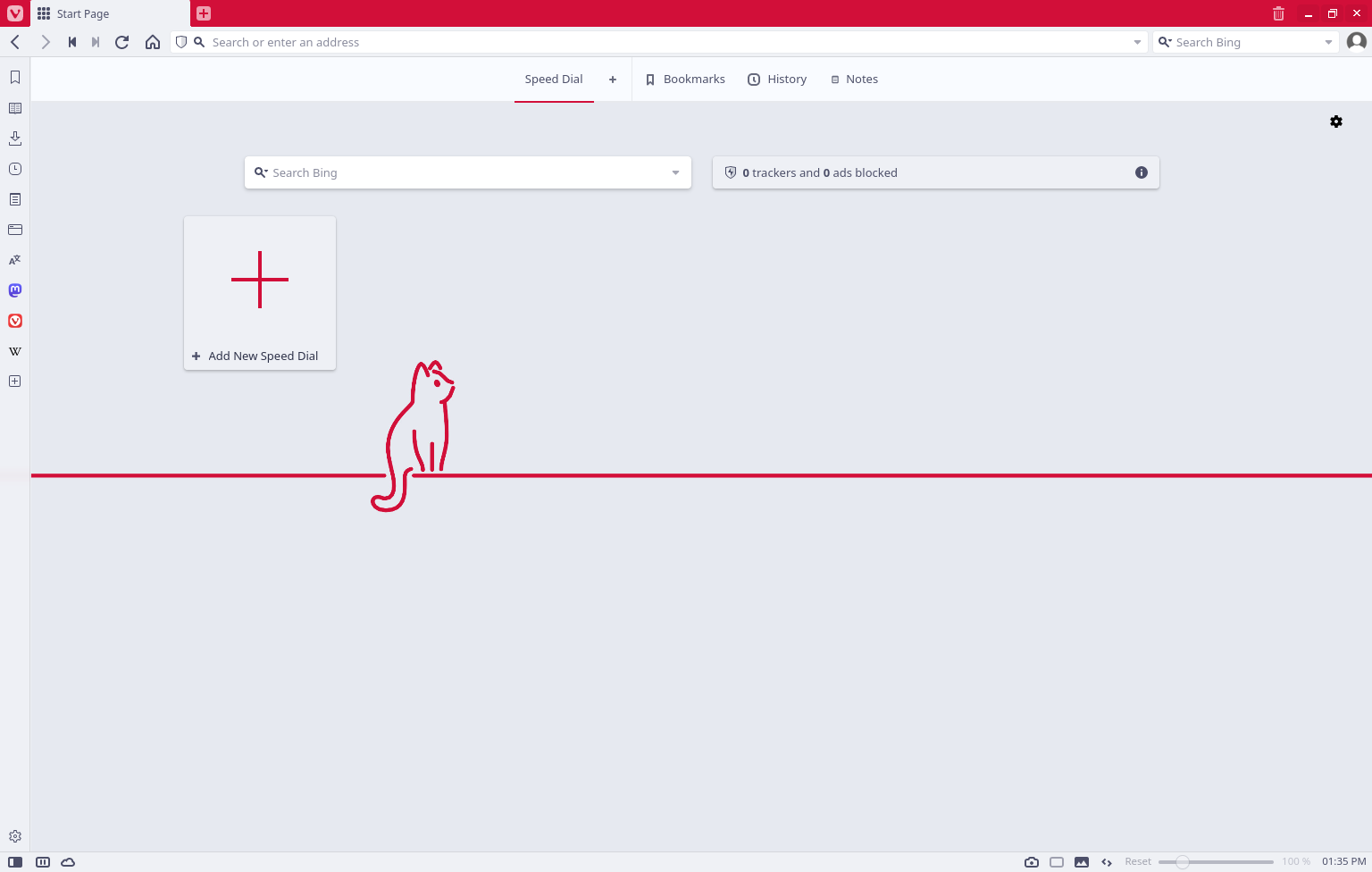Open page actions code icon
The image size is (1372, 872).
1107,862
